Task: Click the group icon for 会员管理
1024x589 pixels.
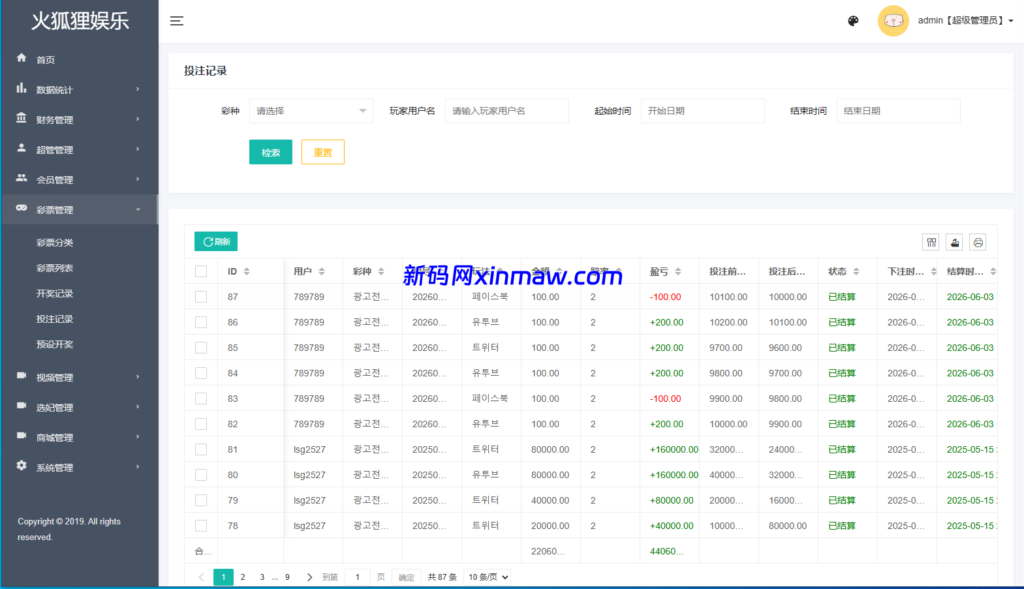Action: 22,178
